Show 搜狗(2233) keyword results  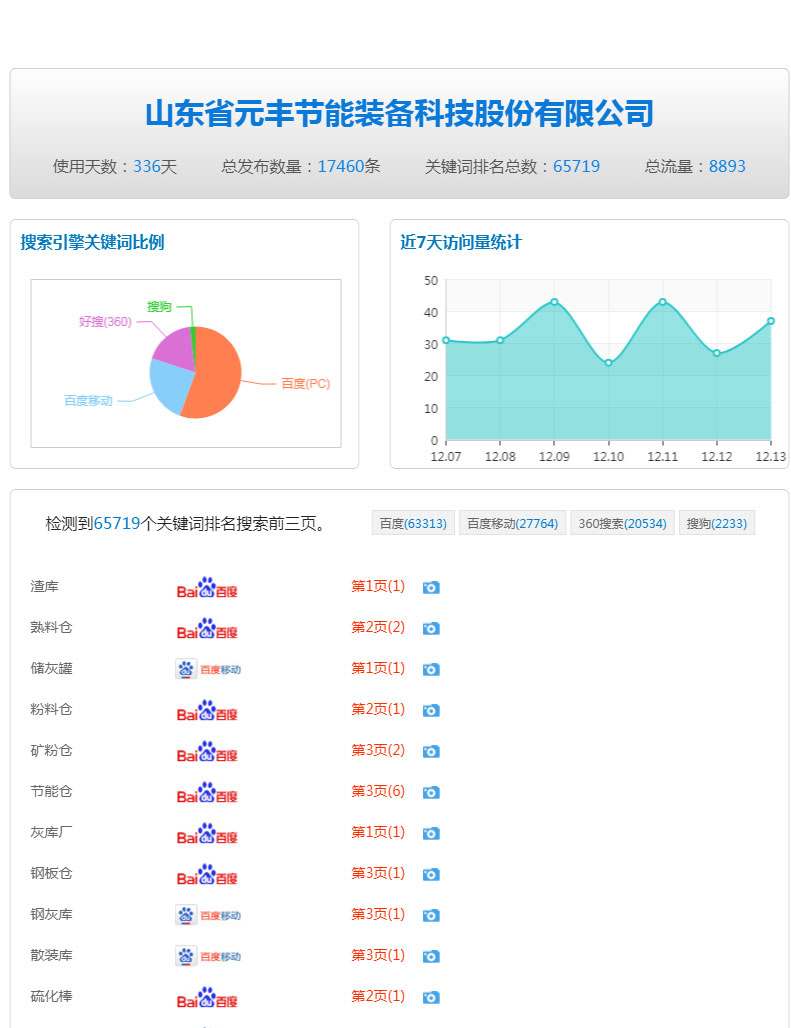[x=716, y=523]
